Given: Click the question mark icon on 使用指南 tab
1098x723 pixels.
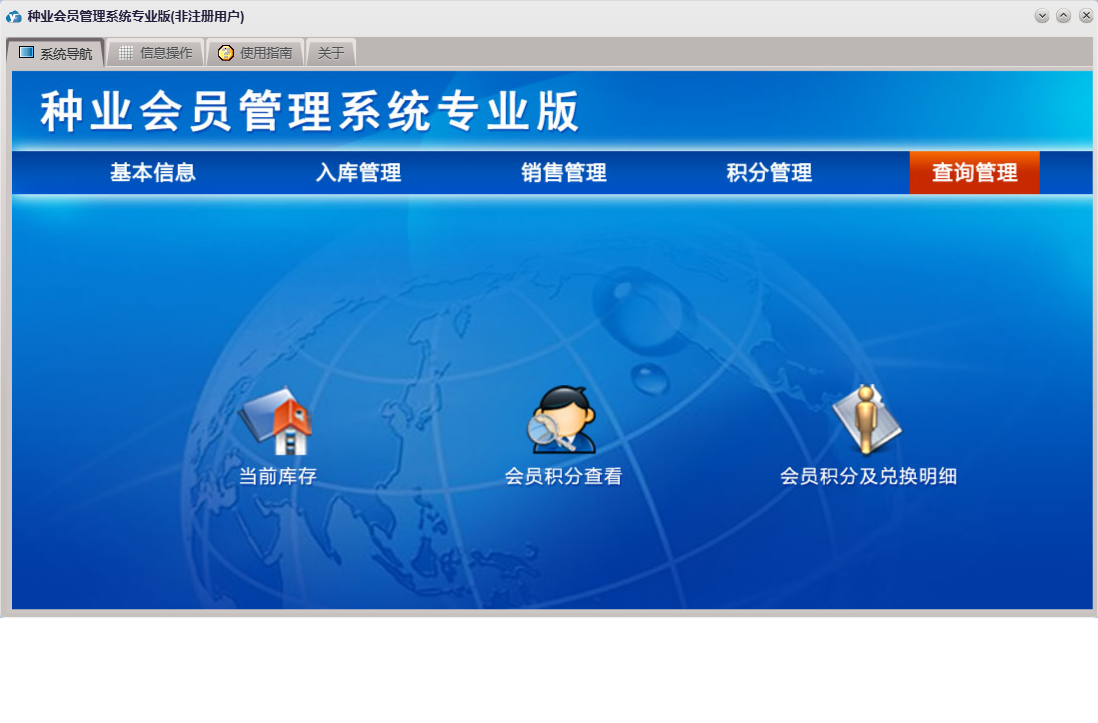Looking at the screenshot, I should [x=225, y=53].
